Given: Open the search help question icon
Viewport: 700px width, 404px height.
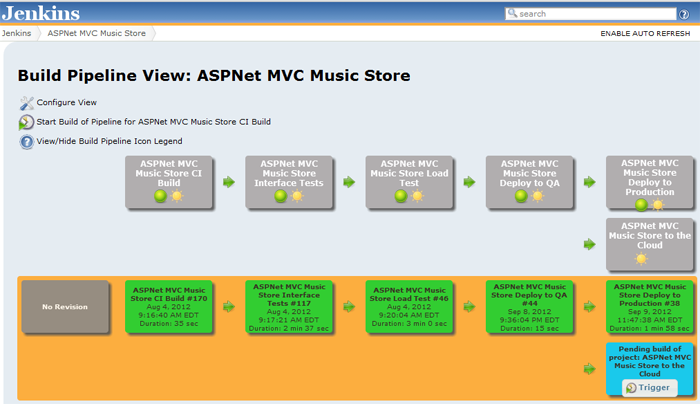Looking at the screenshot, I should [684, 14].
